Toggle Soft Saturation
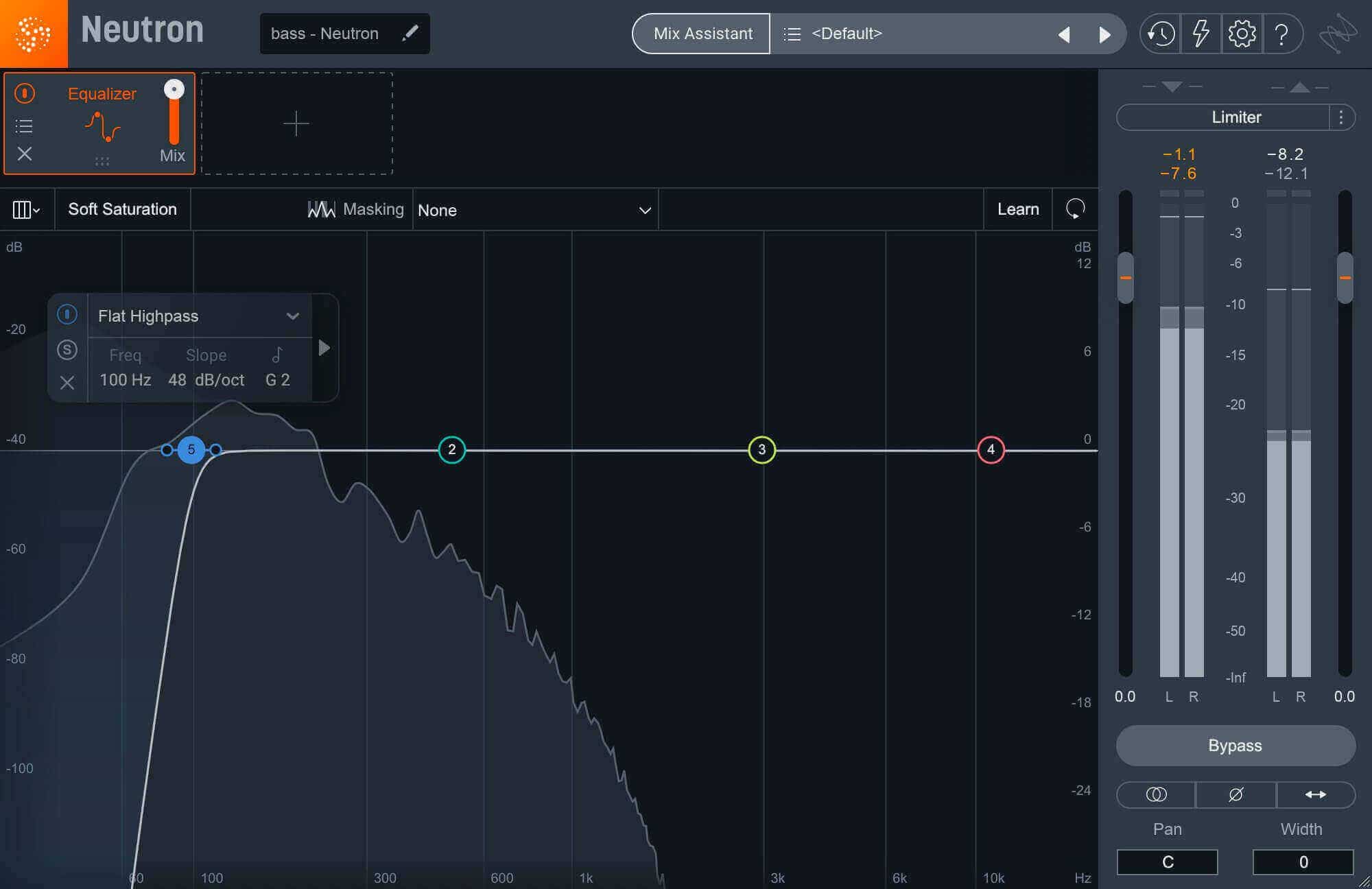This screenshot has height=889, width=1372. [x=122, y=209]
